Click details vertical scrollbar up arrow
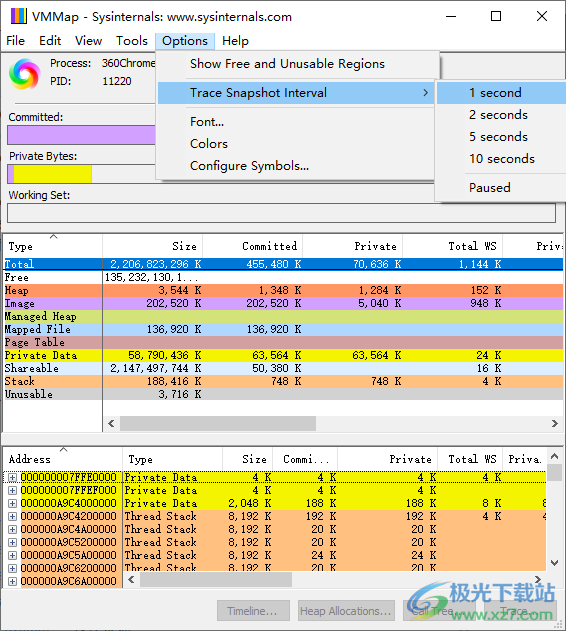 [554, 456]
